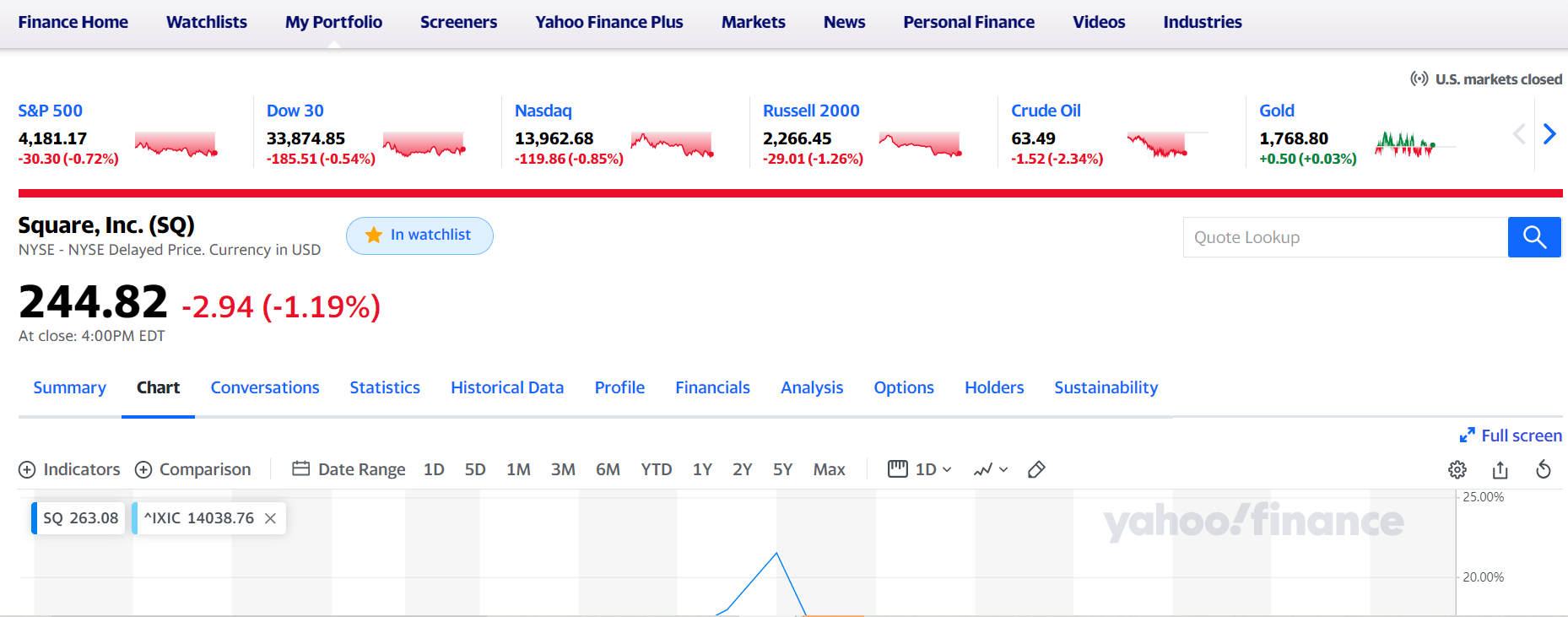Open Personal Finance menu
The height and width of the screenshot is (617, 1568).
(969, 22)
